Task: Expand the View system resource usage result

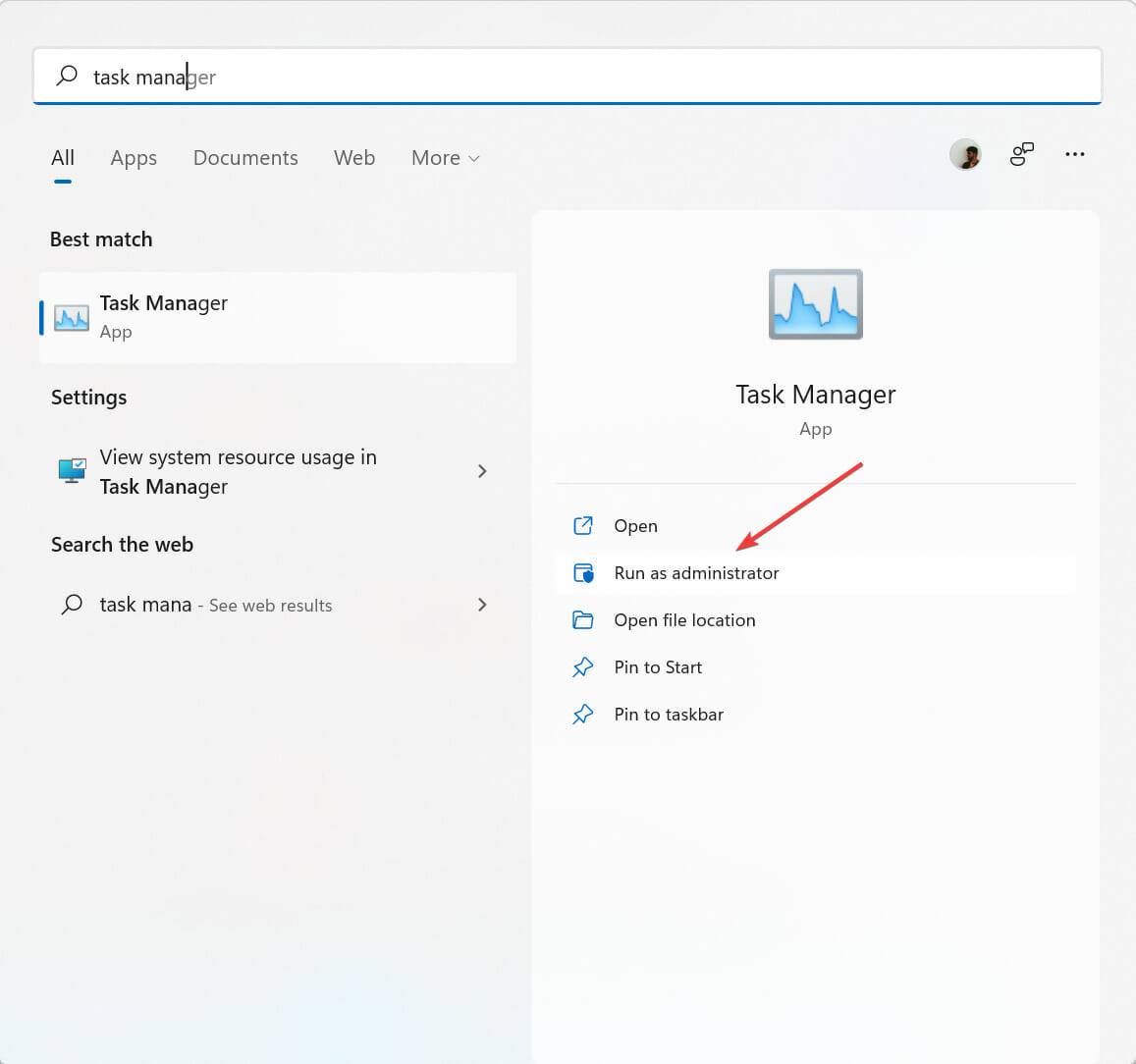Action: point(482,471)
